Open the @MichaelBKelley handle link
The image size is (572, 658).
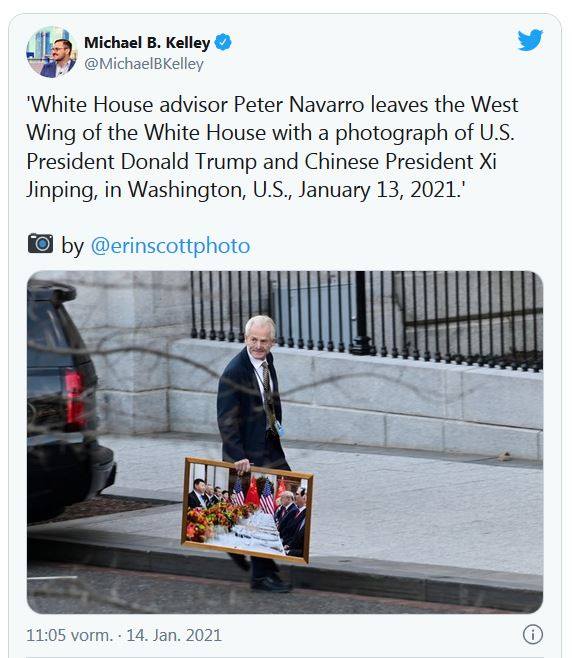click(x=144, y=64)
